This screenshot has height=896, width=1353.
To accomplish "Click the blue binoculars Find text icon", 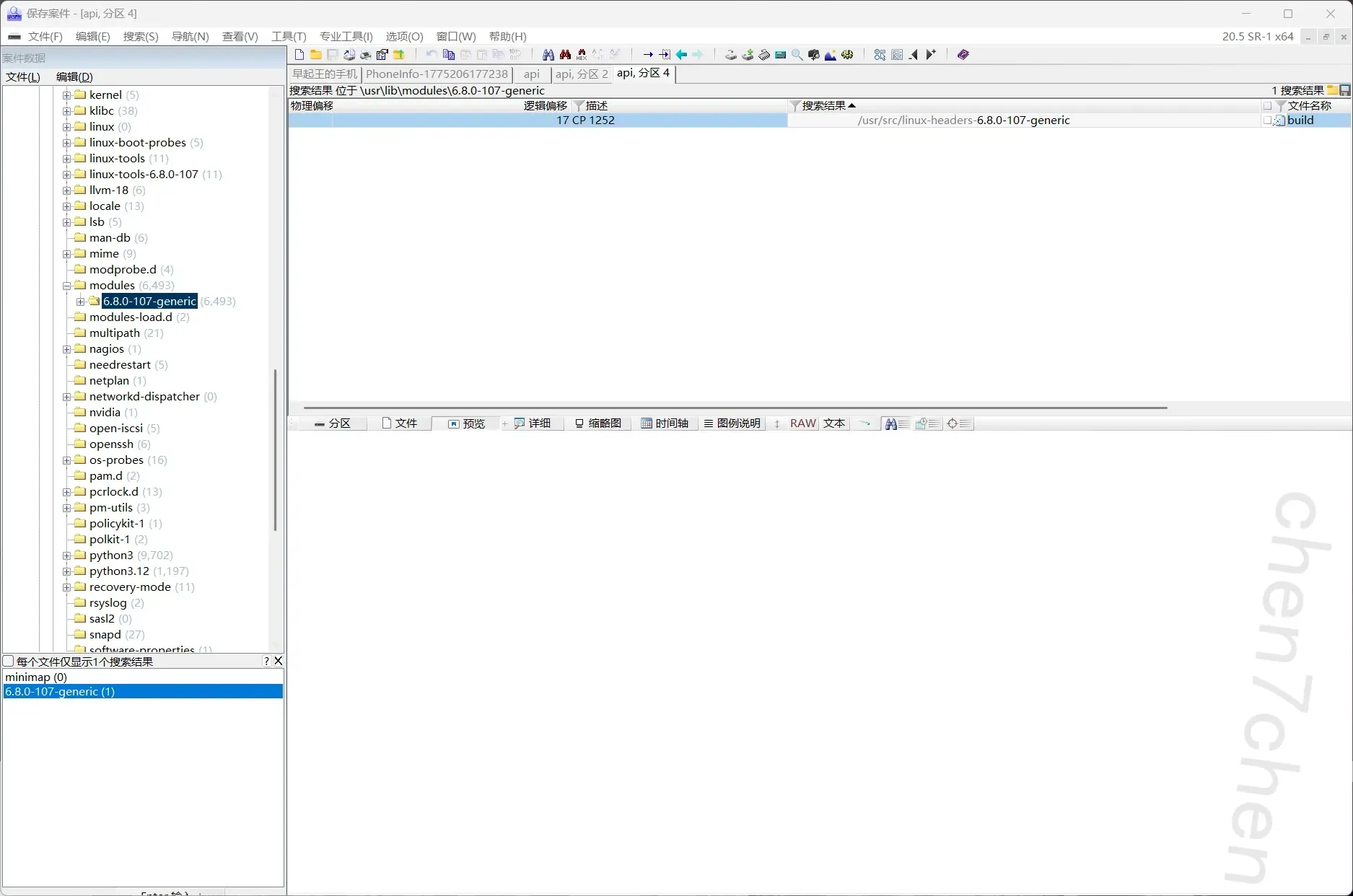I will 548,55.
